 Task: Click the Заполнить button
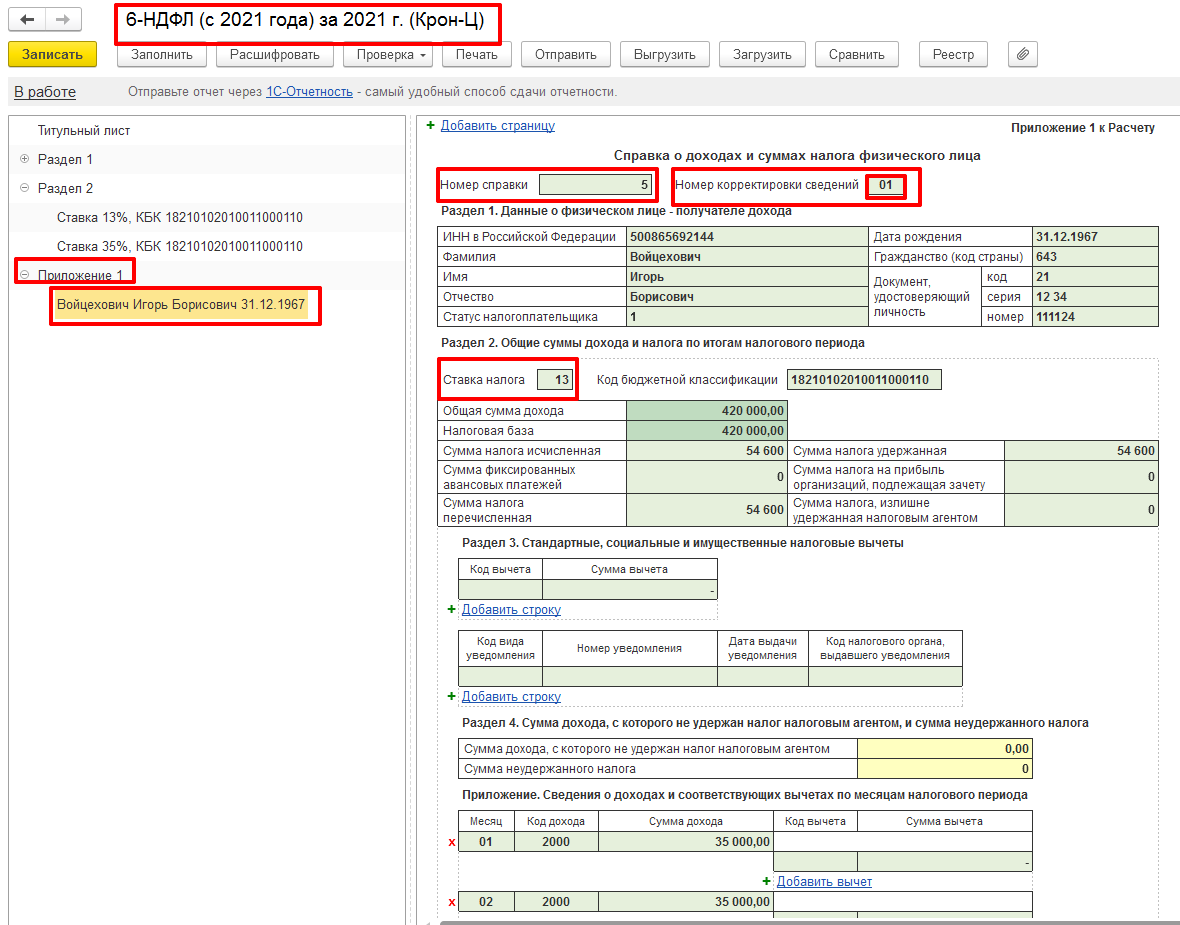coord(162,55)
